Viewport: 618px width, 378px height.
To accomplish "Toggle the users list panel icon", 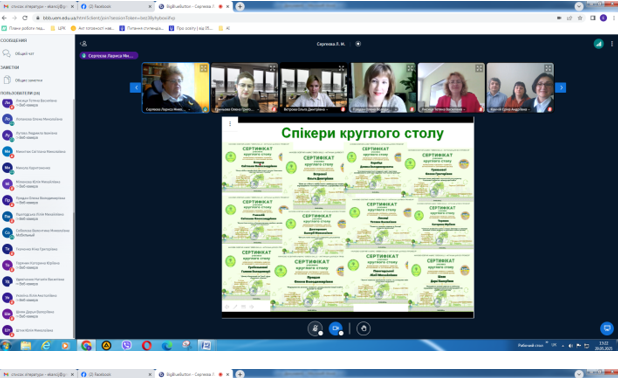I will tap(83, 44).
